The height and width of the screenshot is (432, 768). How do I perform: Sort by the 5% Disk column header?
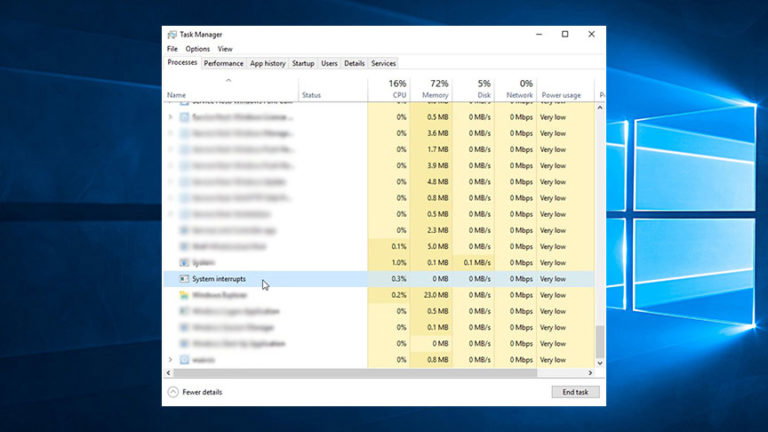473,89
